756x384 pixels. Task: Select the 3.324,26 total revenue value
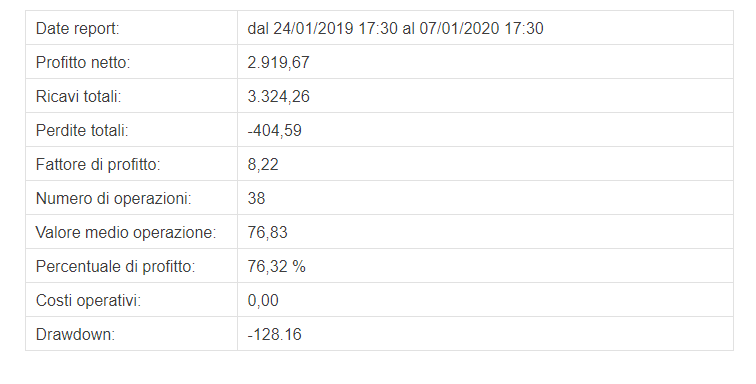point(278,96)
